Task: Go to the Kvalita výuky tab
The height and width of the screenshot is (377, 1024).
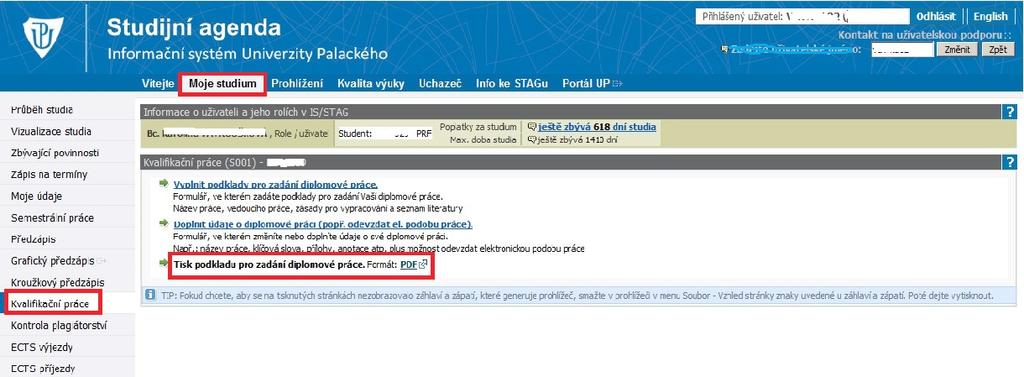Action: click(x=371, y=84)
